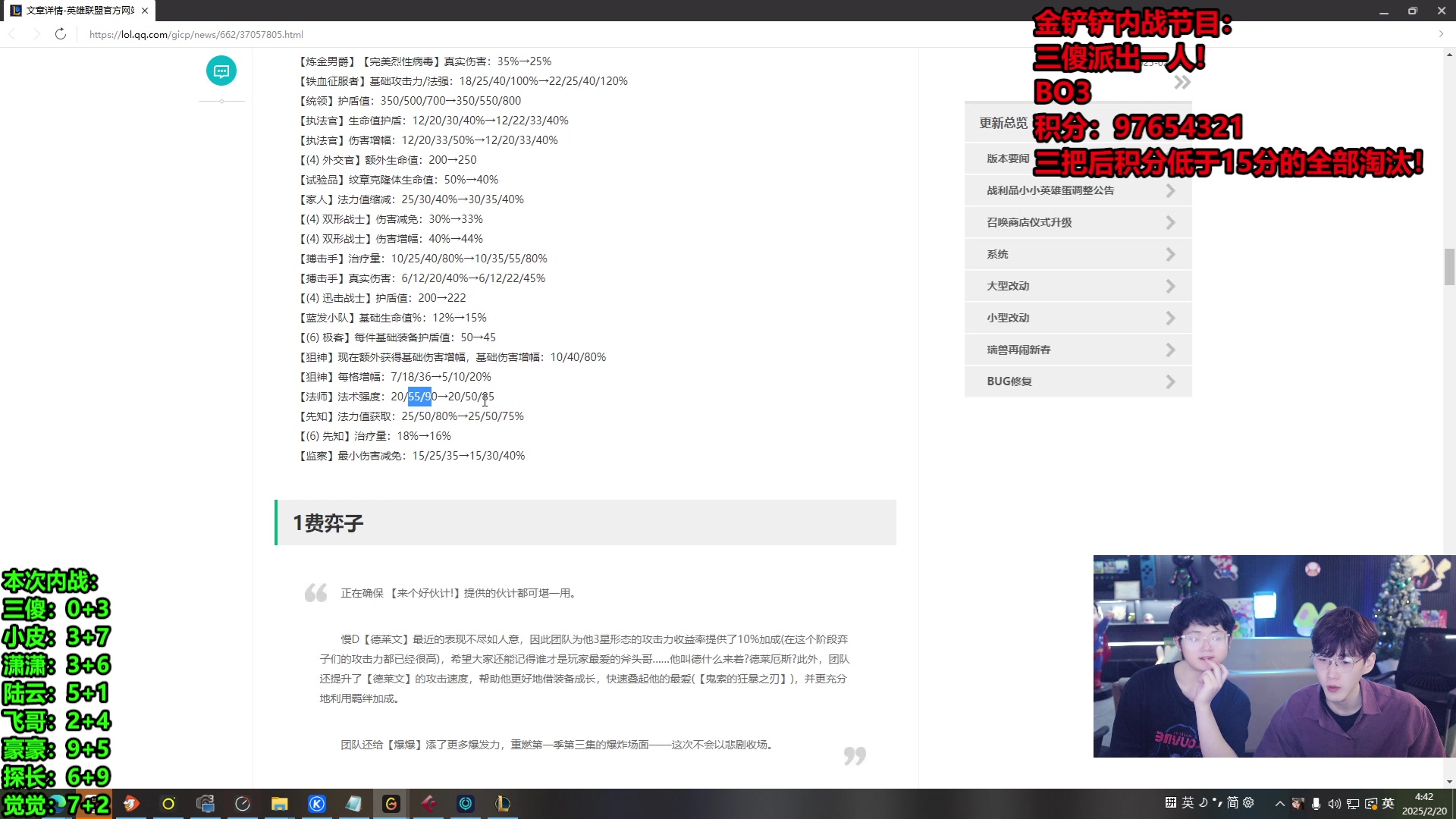Jump to 大型改动 section
This screenshot has height=819, width=1456.
pyautogui.click(x=1078, y=286)
